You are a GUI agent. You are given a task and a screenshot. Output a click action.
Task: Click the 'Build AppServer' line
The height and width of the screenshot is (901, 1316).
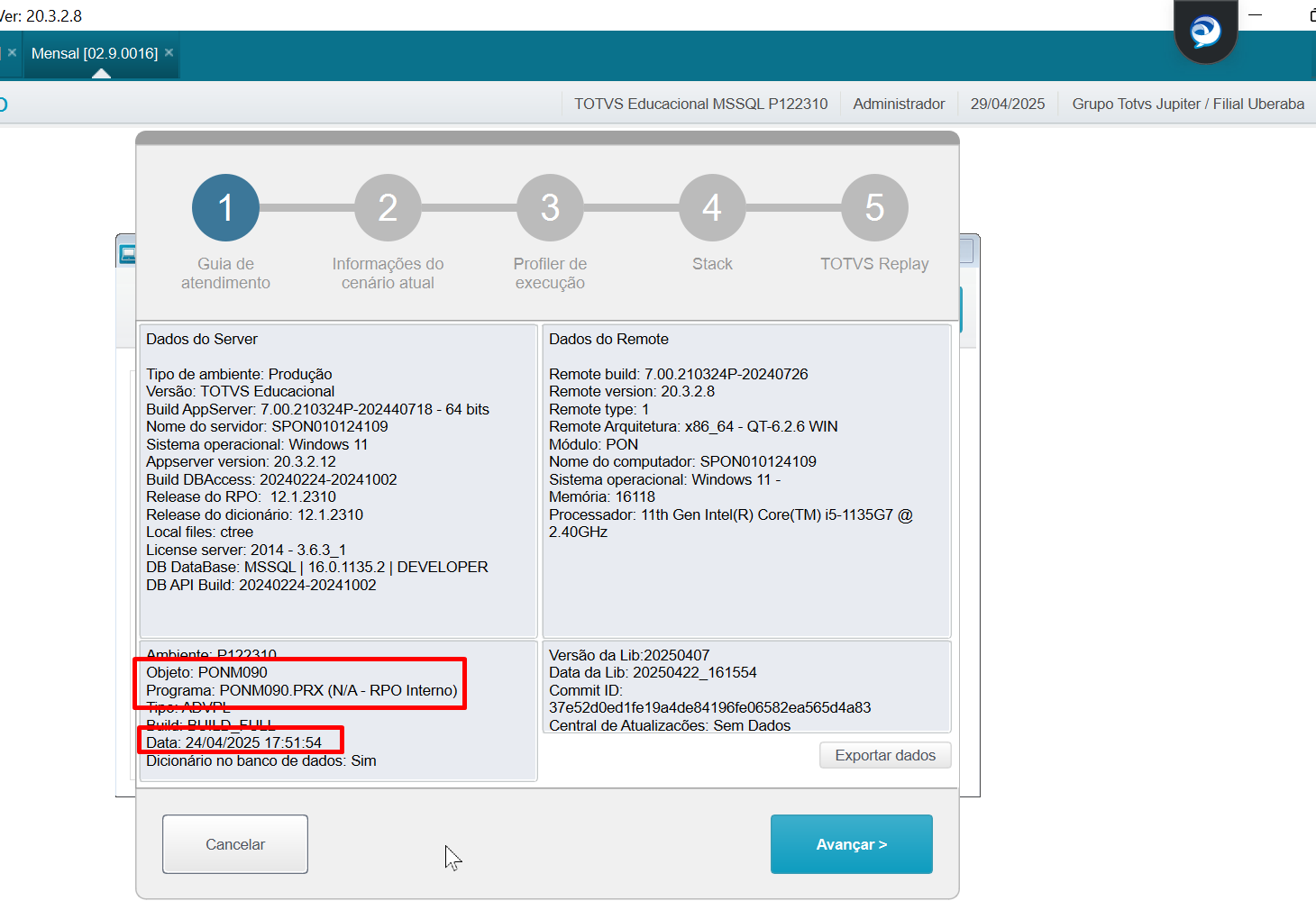(318, 409)
